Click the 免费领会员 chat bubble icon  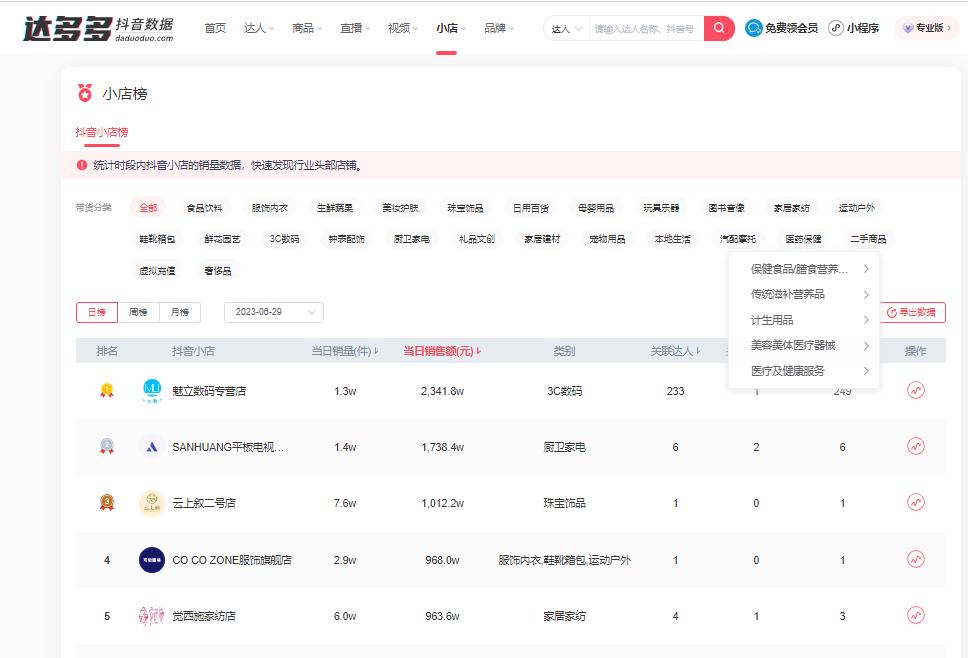pos(755,28)
